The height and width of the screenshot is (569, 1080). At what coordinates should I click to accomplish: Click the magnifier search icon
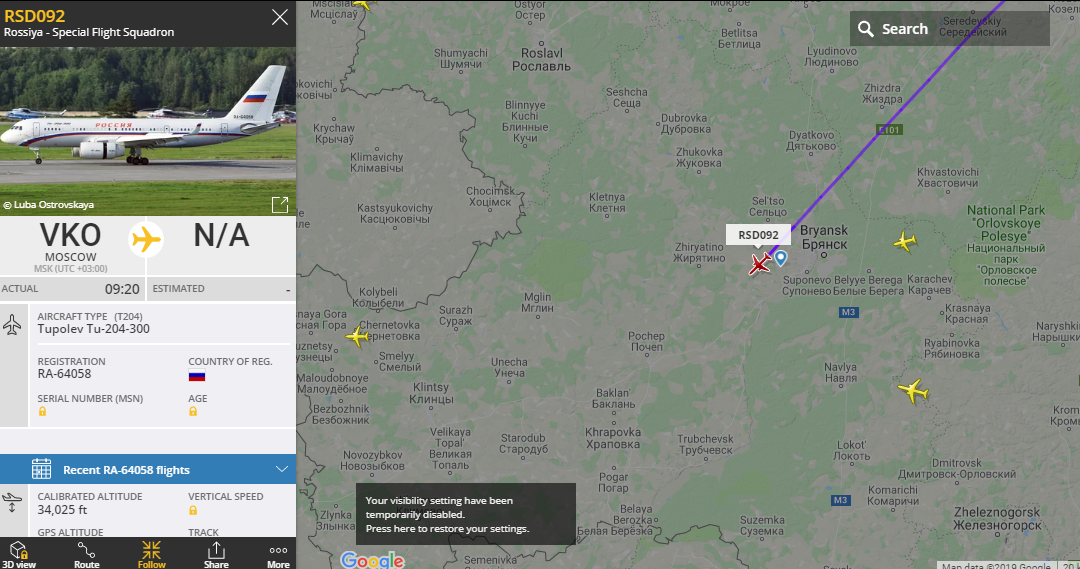point(866,29)
